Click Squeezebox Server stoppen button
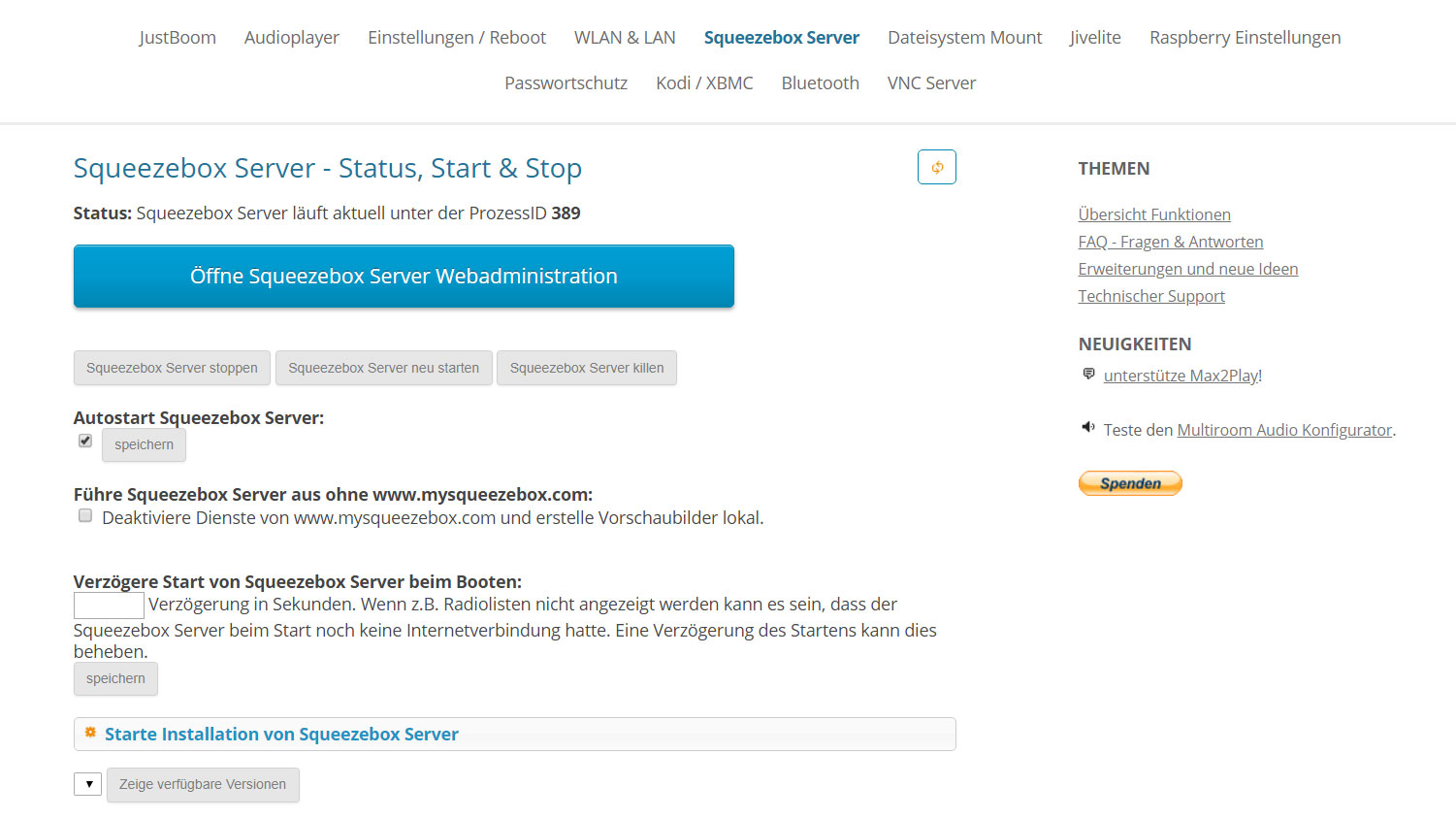Viewport: 1456px width, 819px height. click(172, 368)
